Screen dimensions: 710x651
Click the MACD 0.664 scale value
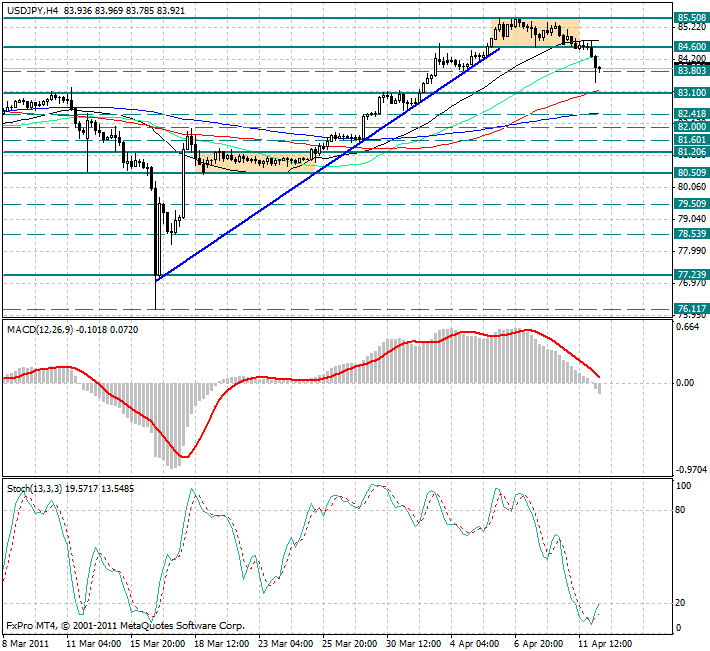688,326
